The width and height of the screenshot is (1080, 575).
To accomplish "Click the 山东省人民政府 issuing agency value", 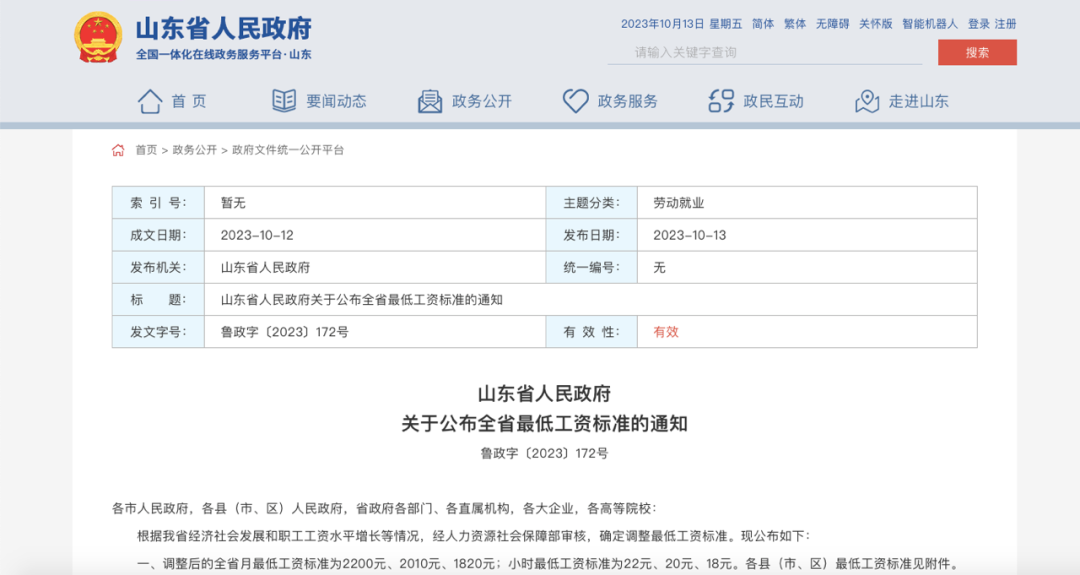I will point(265,268).
